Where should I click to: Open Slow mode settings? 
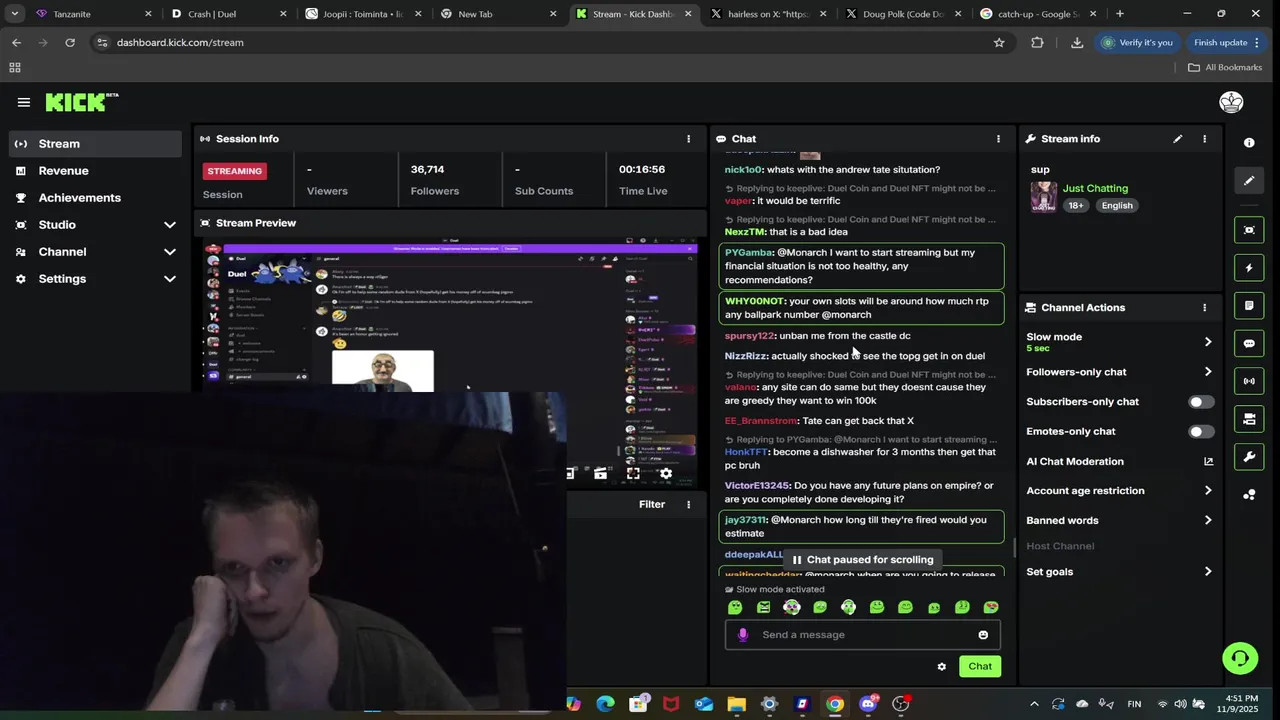tap(1119, 342)
